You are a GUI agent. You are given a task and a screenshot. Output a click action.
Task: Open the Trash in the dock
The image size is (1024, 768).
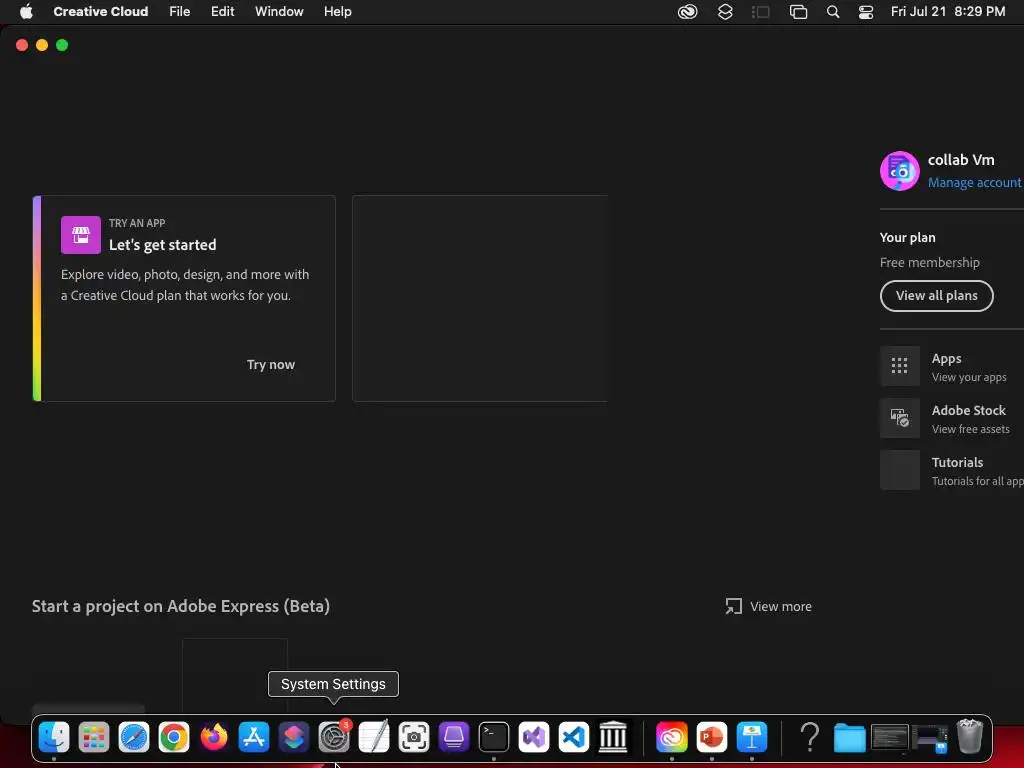click(970, 736)
